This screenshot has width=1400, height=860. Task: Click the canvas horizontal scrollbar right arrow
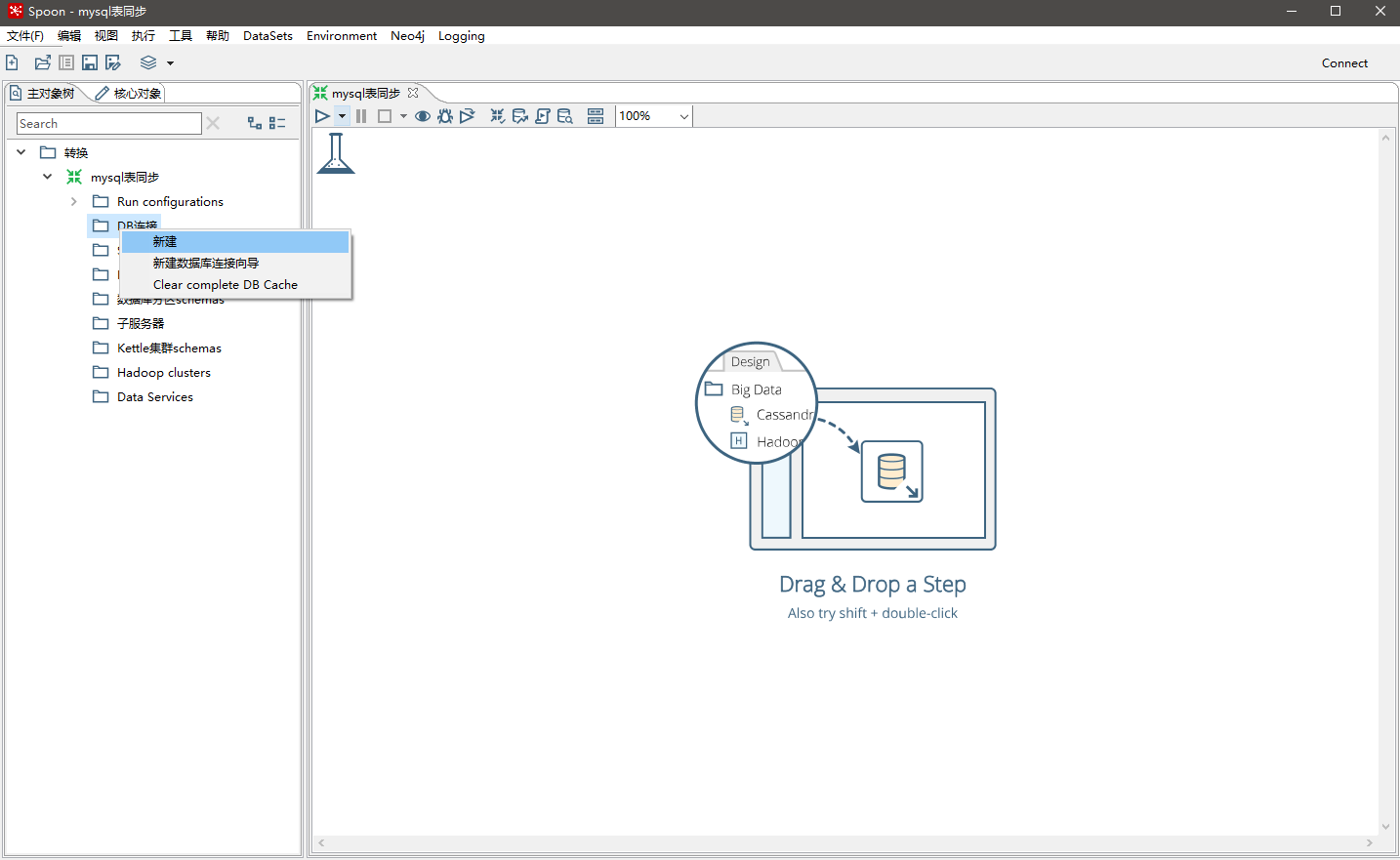(1370, 842)
